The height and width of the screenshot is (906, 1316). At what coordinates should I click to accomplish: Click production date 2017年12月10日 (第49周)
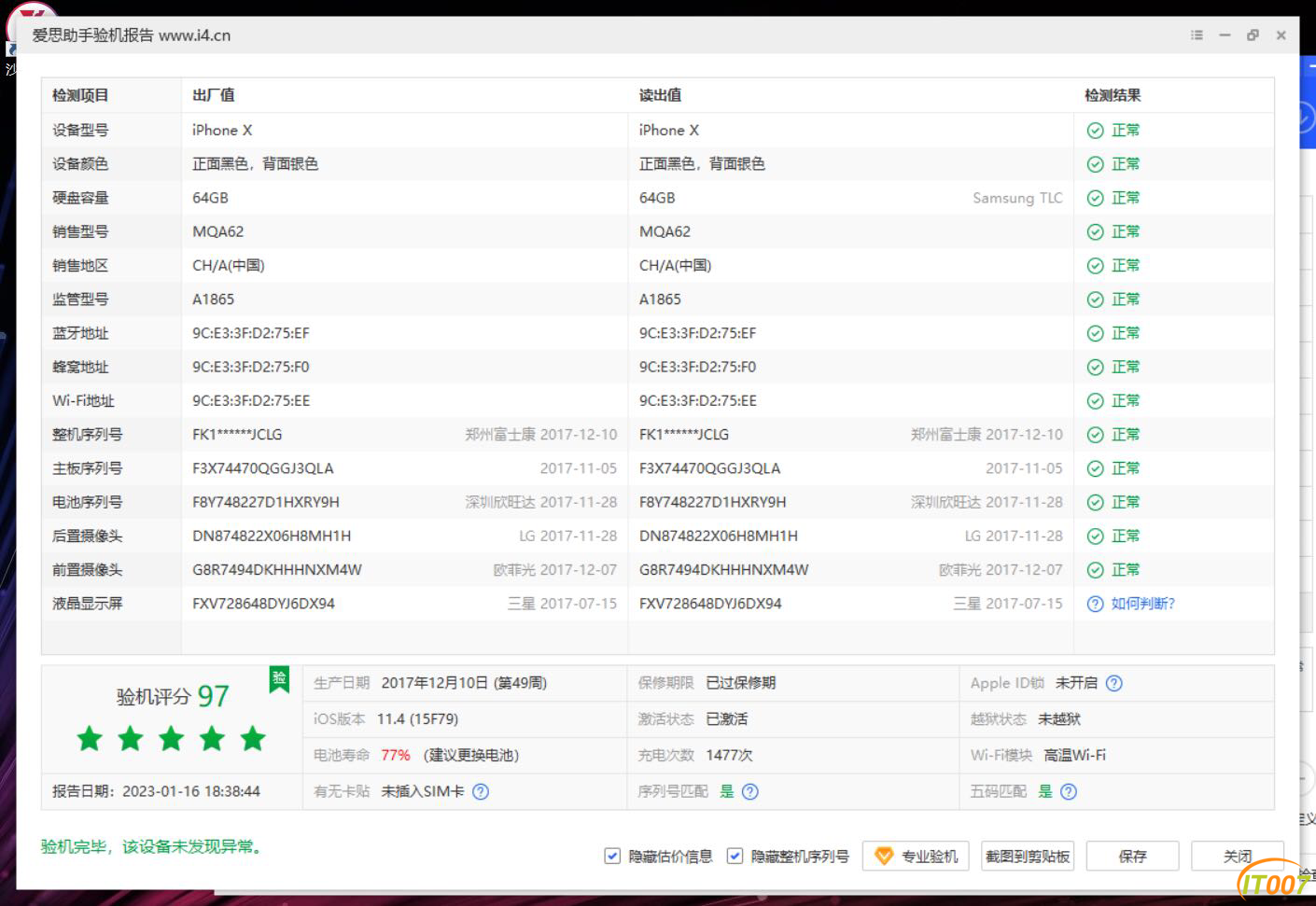pos(464,683)
